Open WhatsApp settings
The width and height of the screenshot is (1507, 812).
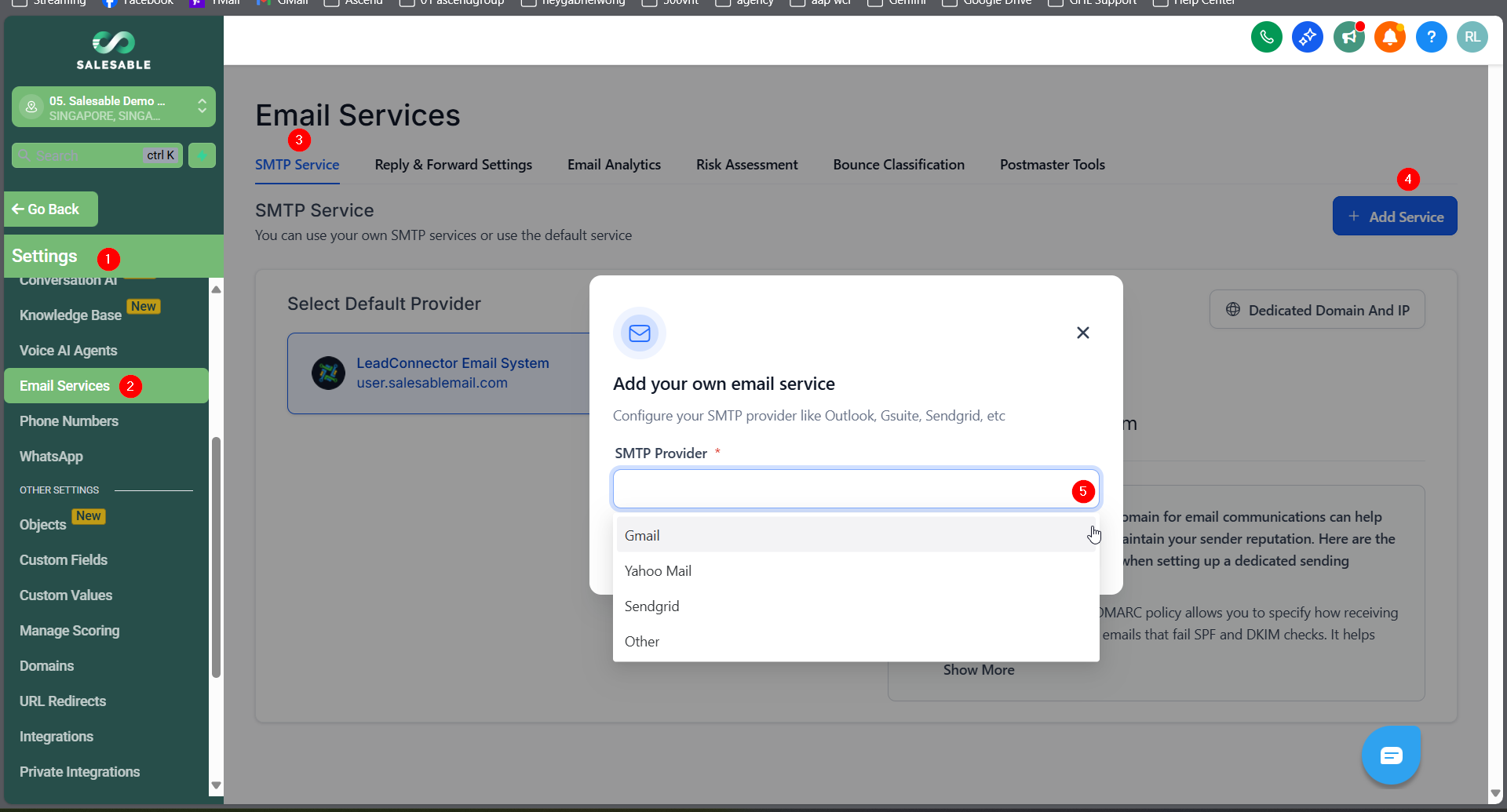coord(51,457)
